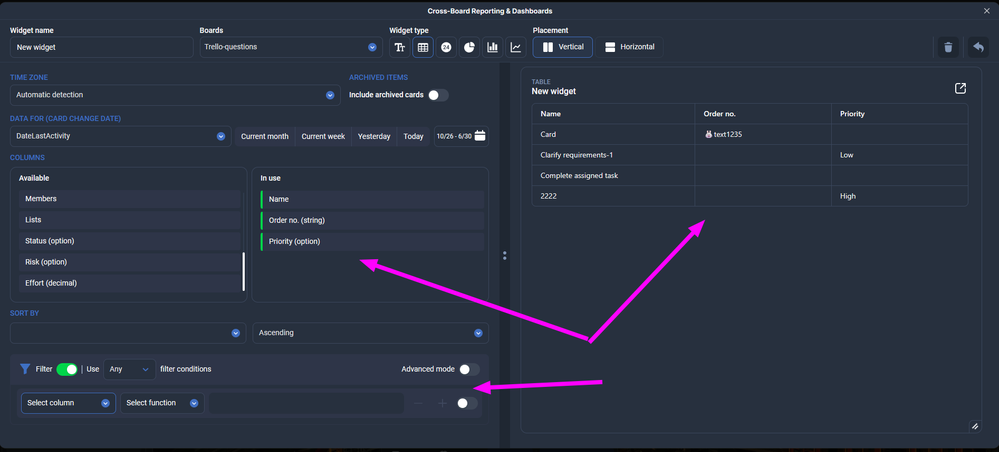Click the 10/26 - 6/30 date range

point(454,136)
